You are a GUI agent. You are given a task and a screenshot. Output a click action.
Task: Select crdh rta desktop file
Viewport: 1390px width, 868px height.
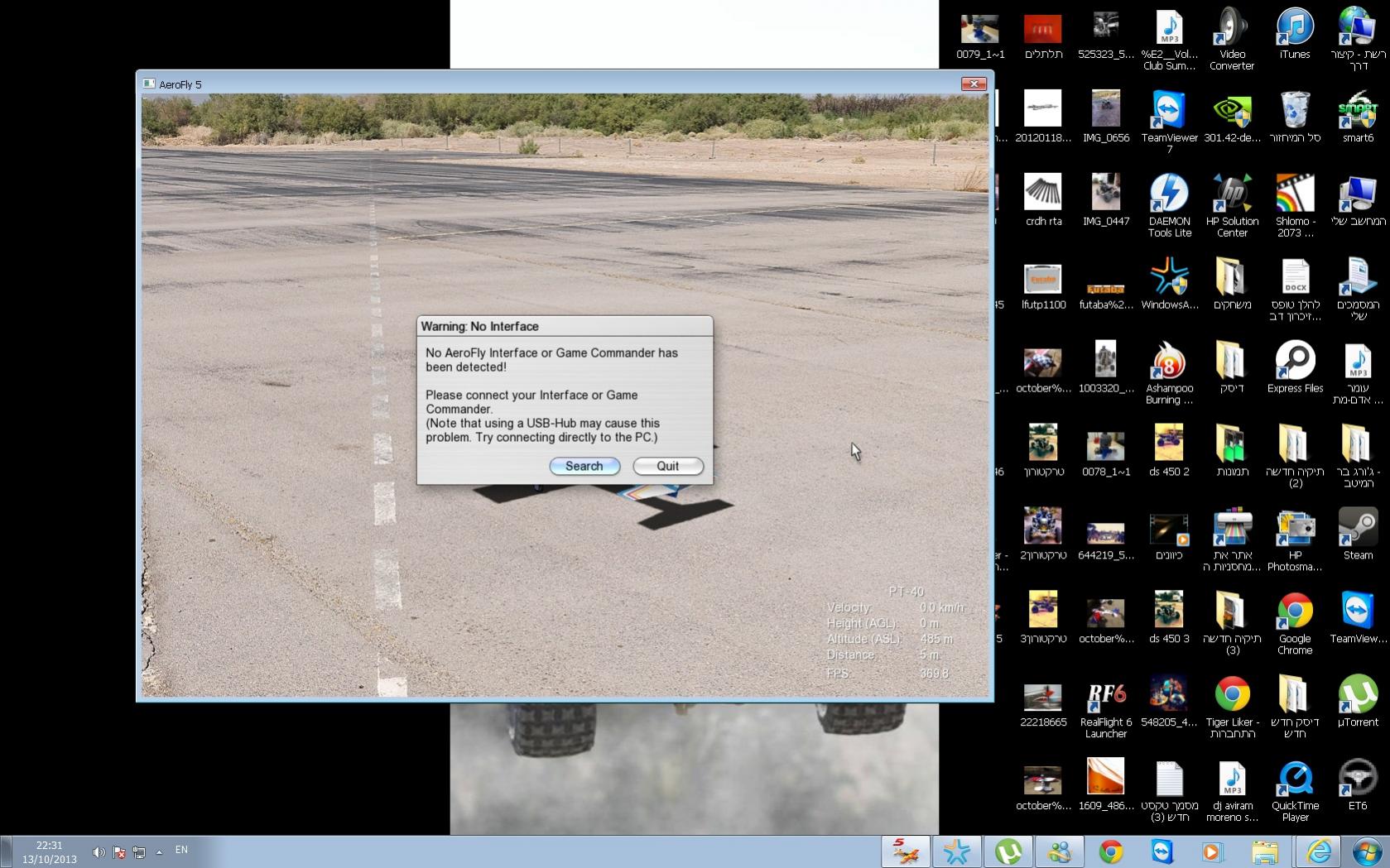[1043, 199]
